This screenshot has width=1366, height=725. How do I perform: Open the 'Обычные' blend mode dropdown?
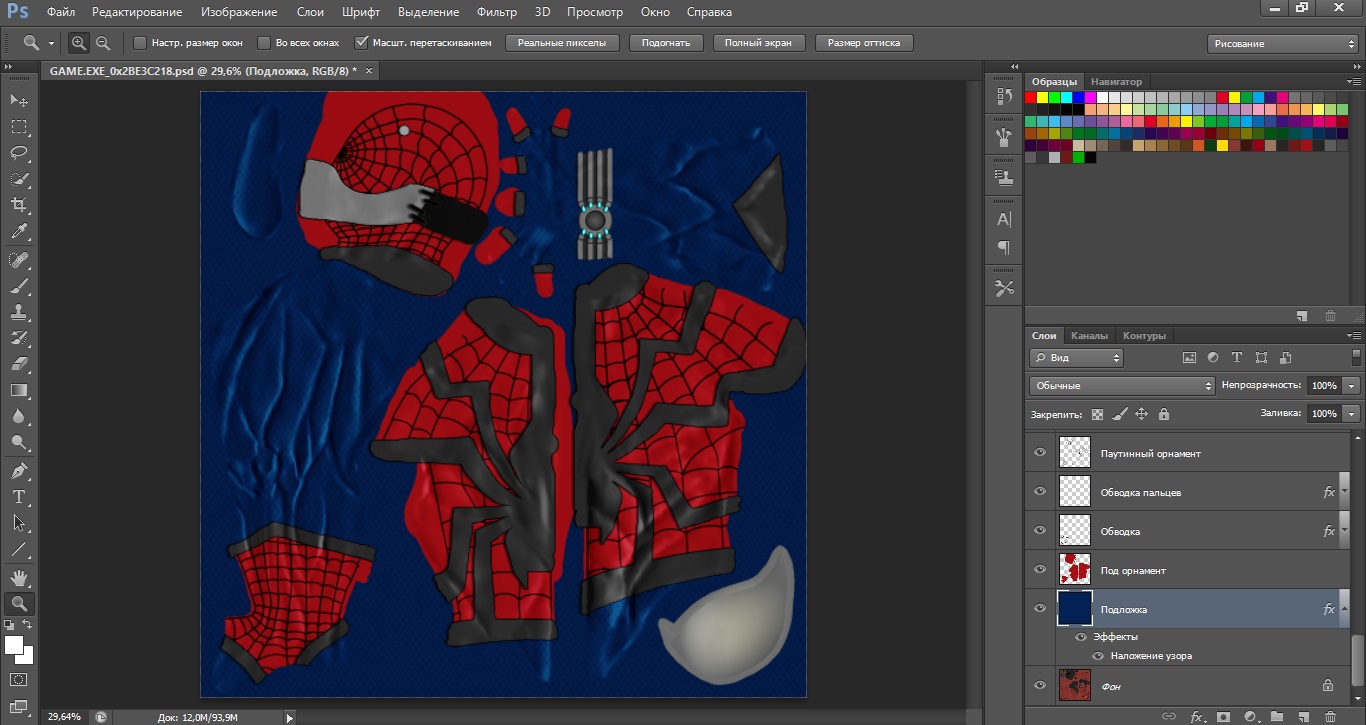tap(1121, 385)
